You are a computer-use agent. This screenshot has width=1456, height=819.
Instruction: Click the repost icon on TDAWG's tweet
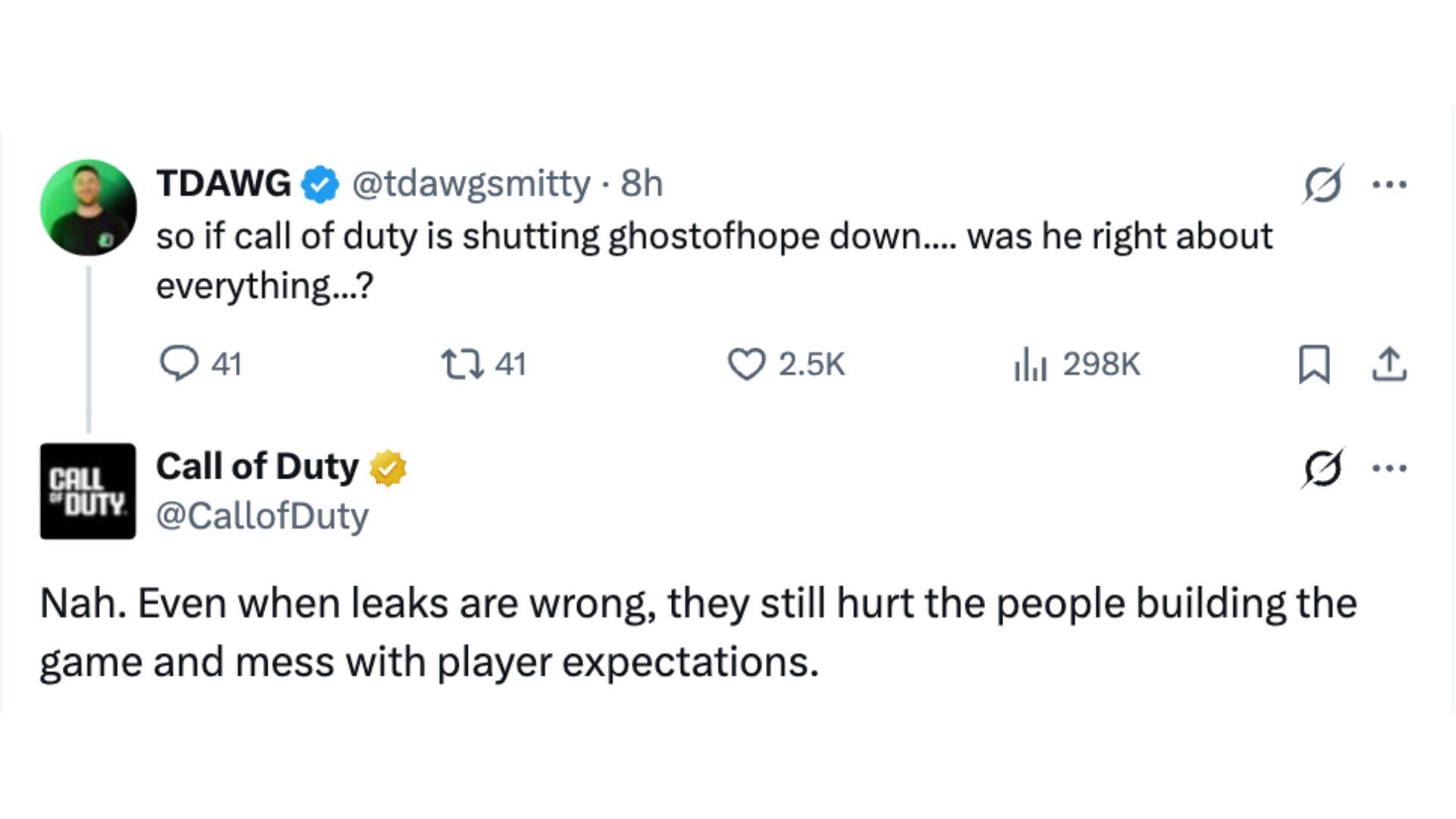(463, 364)
